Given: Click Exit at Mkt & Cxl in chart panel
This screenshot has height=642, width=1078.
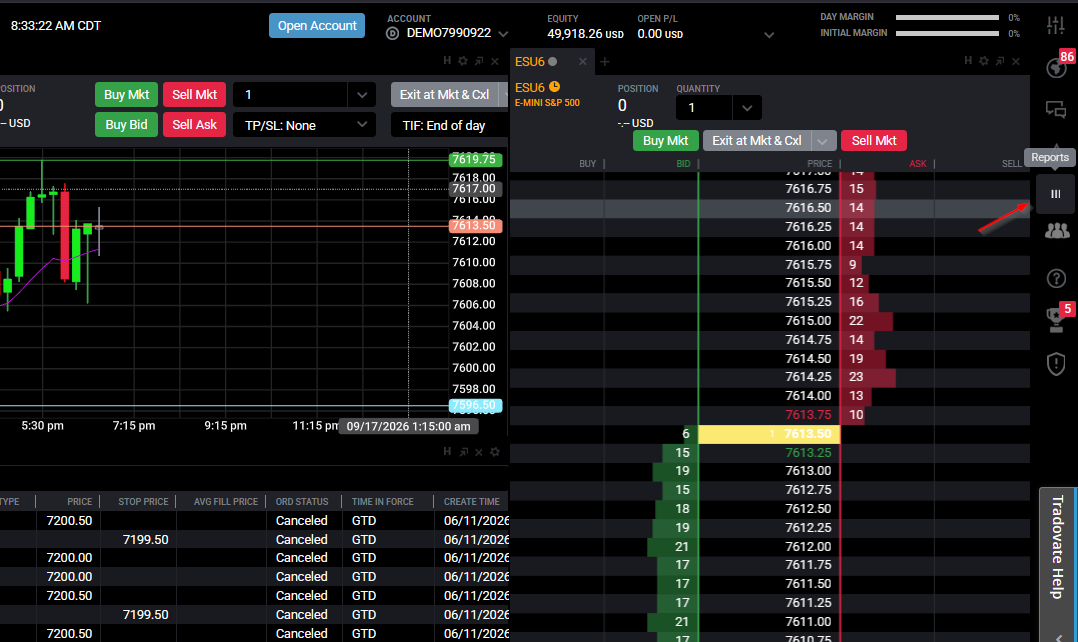Looking at the screenshot, I should [445, 95].
